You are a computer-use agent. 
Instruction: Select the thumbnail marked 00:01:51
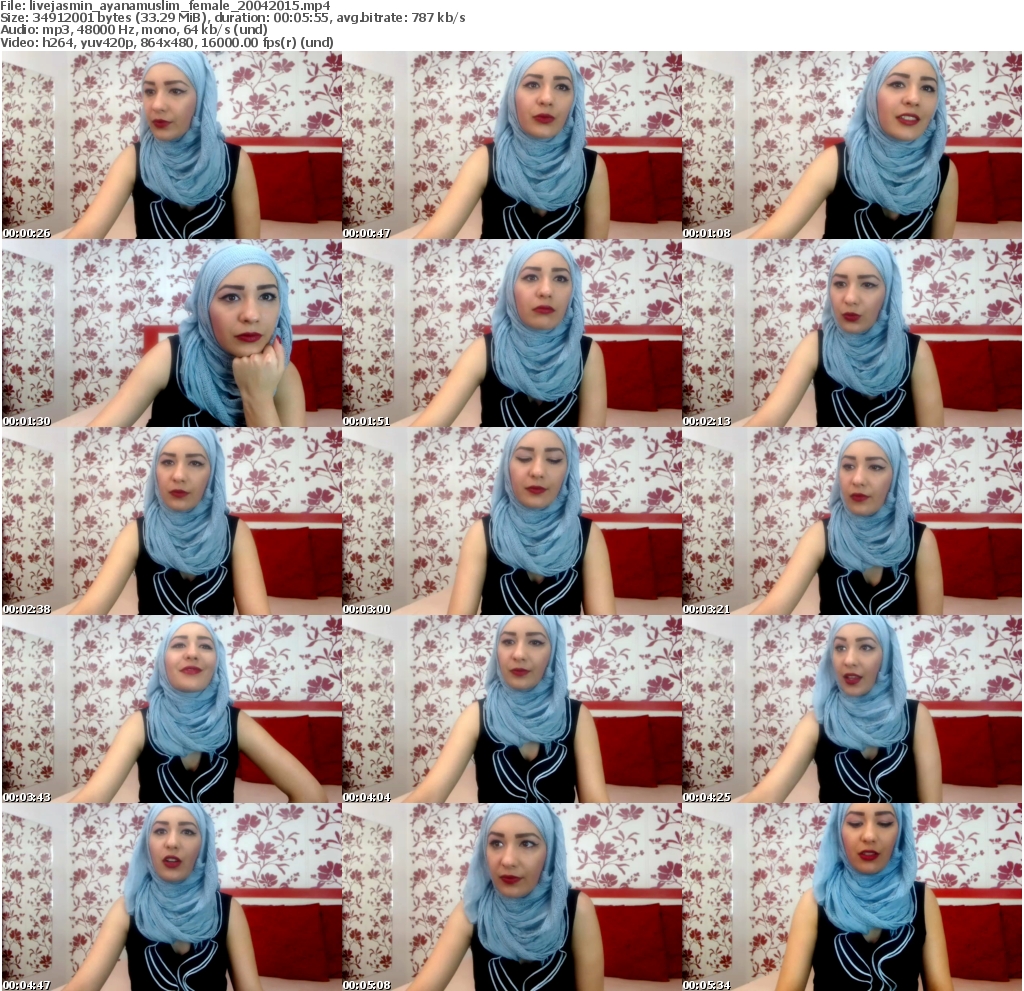(x=512, y=333)
